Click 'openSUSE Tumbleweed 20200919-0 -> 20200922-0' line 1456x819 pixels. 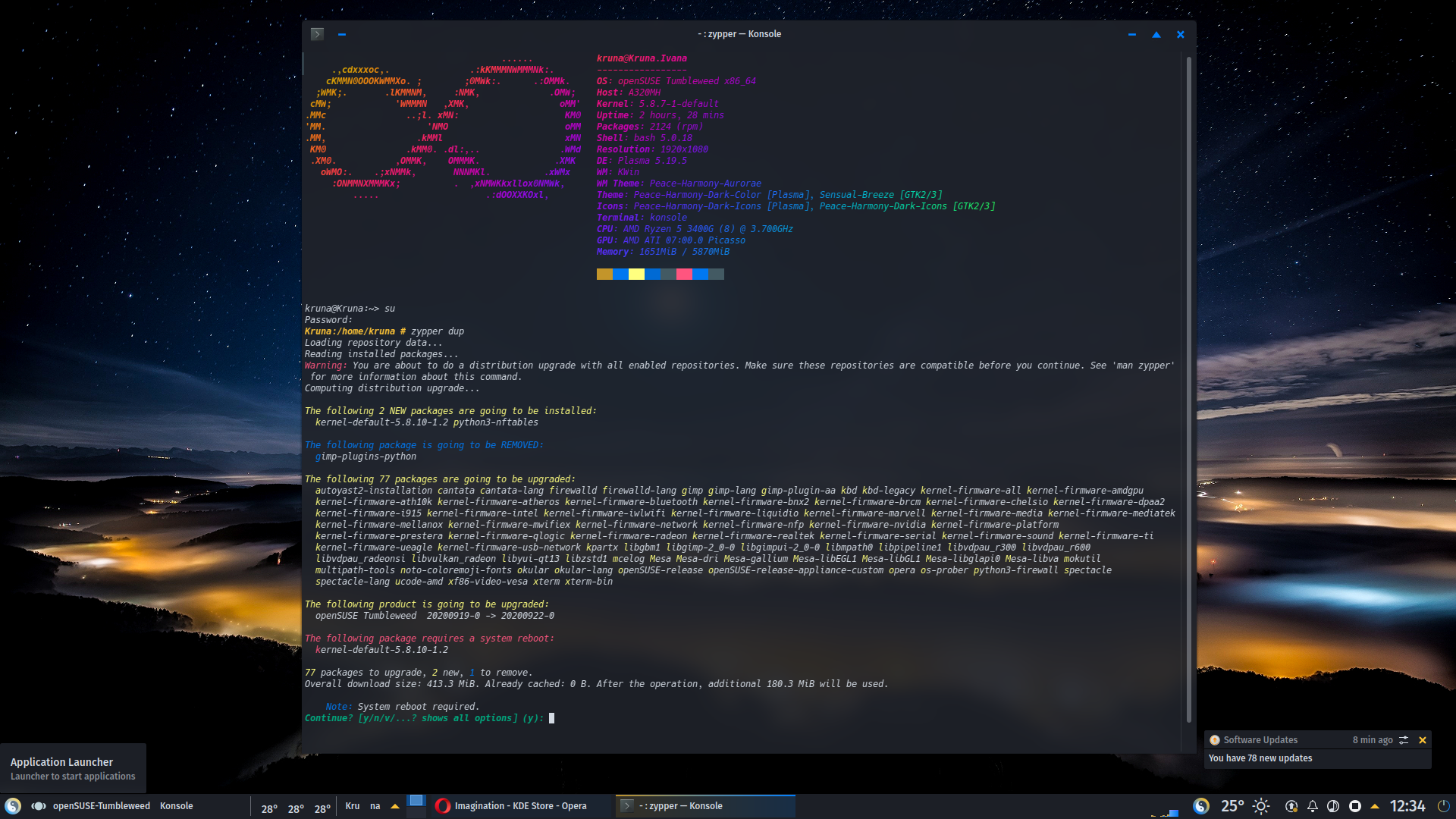(435, 616)
